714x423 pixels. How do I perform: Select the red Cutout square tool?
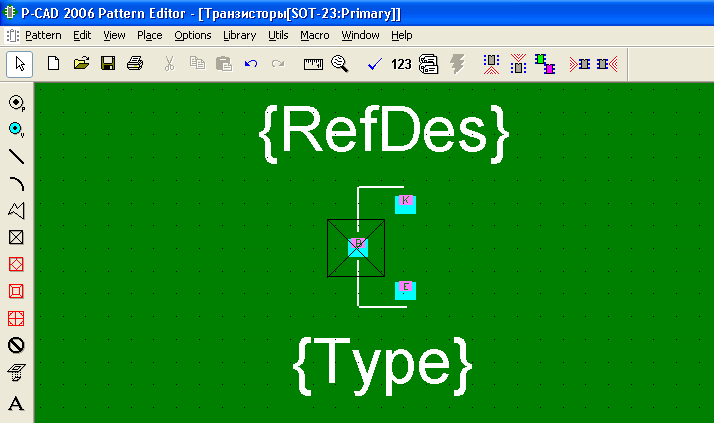point(16,291)
